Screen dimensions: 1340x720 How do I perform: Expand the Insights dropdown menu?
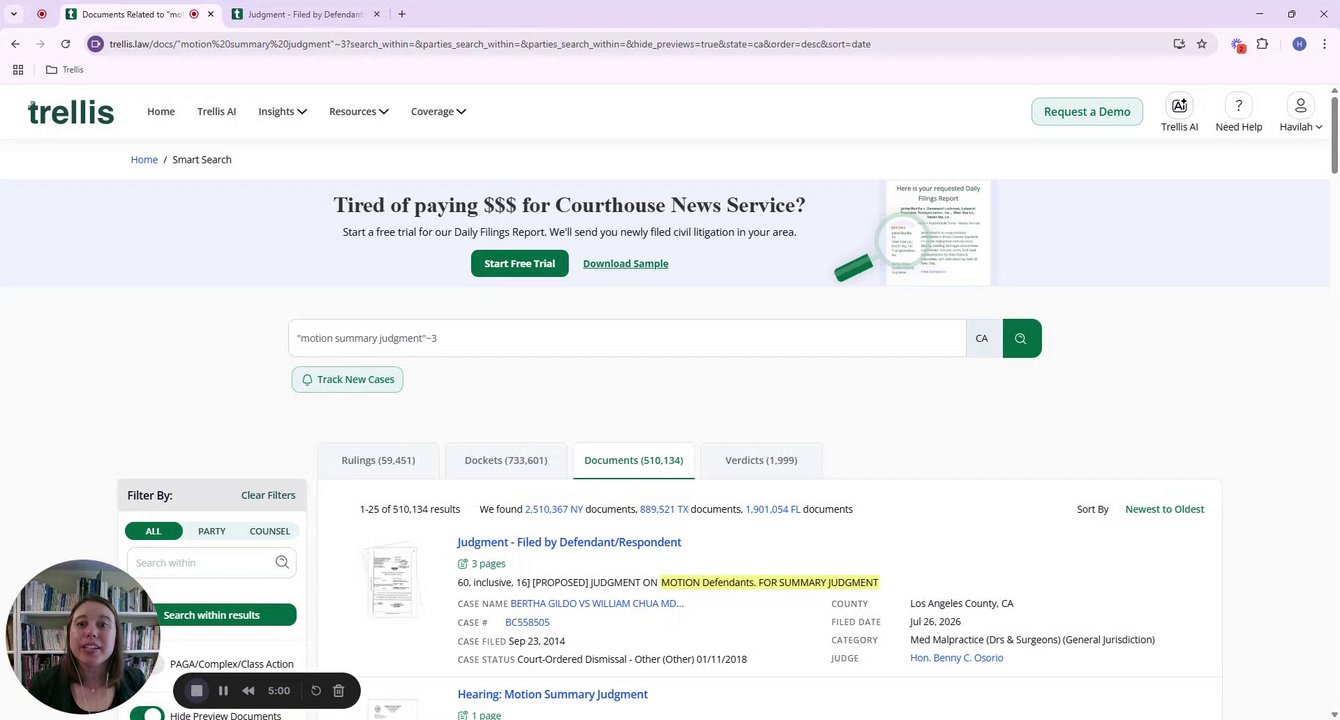[282, 112]
